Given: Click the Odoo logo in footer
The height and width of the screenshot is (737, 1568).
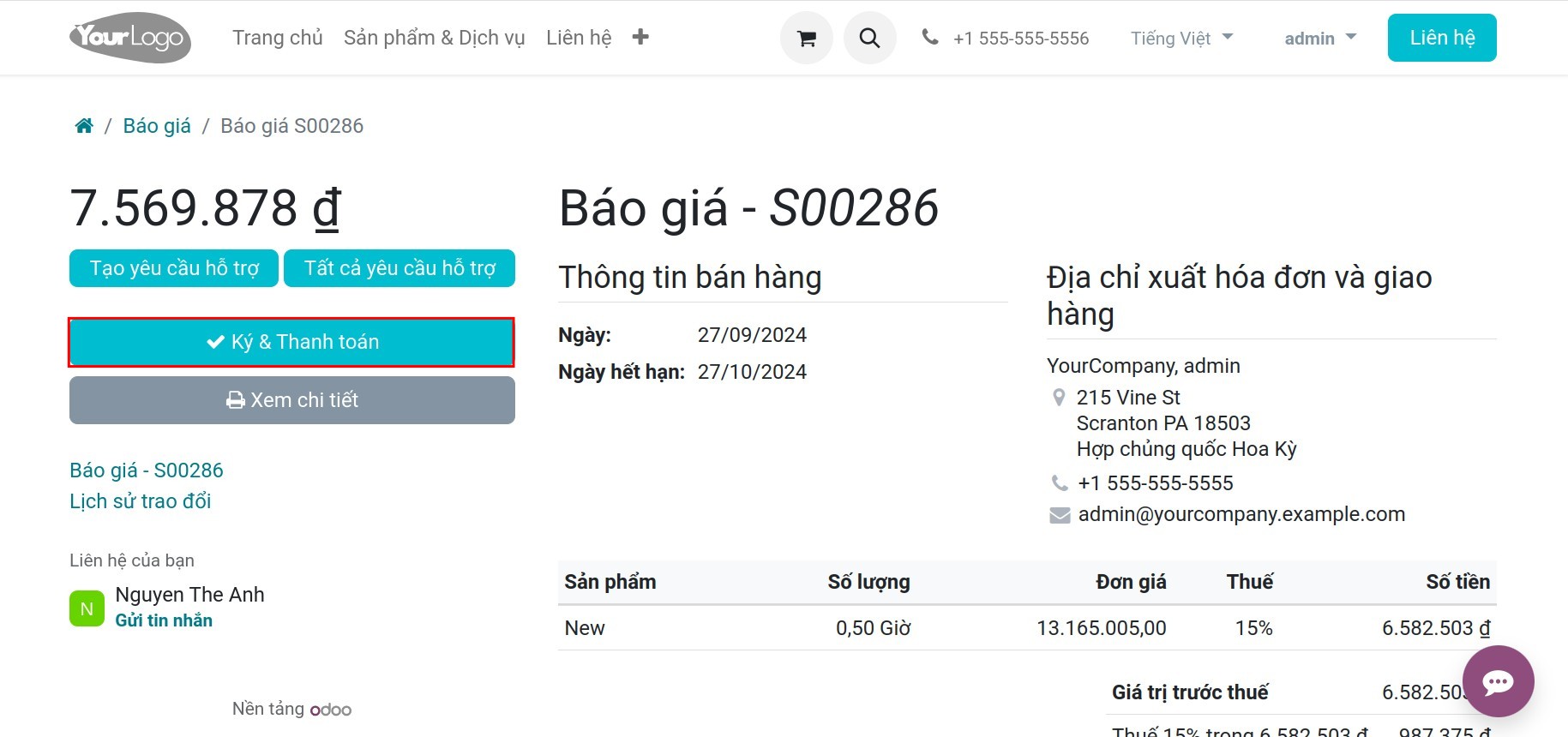Looking at the screenshot, I should coord(331,710).
